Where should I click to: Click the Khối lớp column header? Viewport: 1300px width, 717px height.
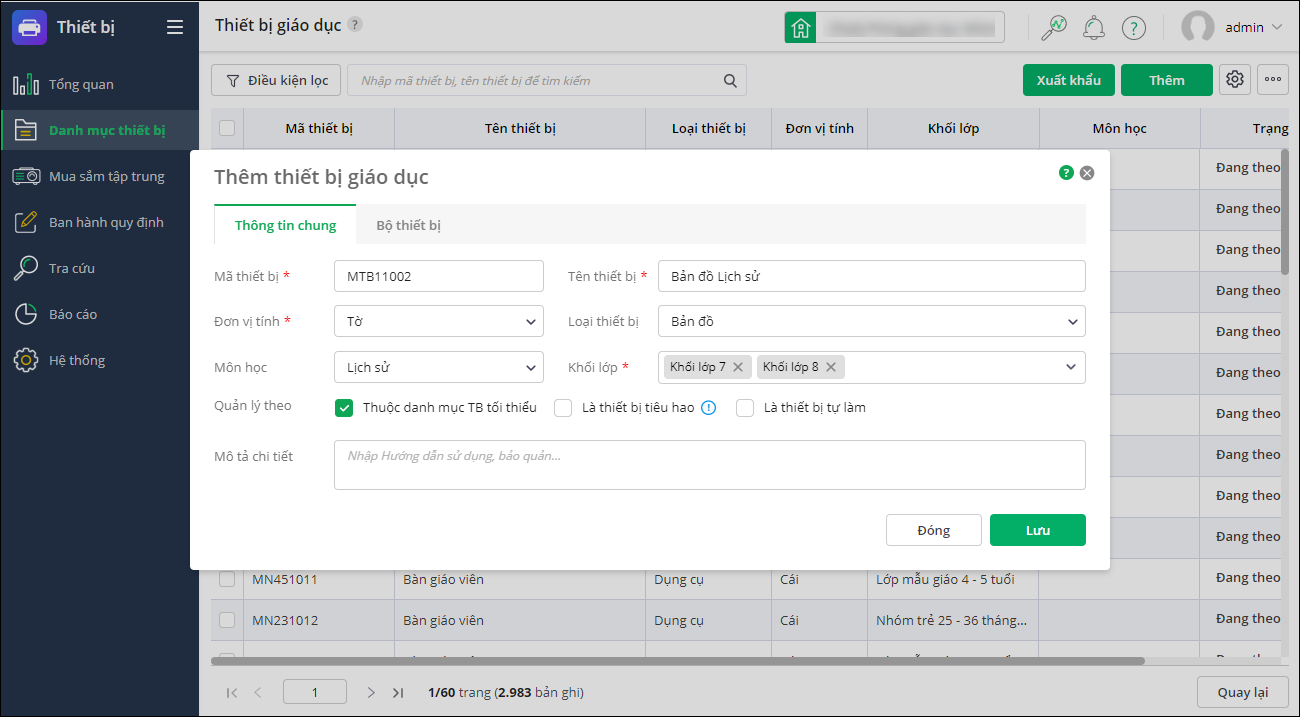[x=954, y=128]
